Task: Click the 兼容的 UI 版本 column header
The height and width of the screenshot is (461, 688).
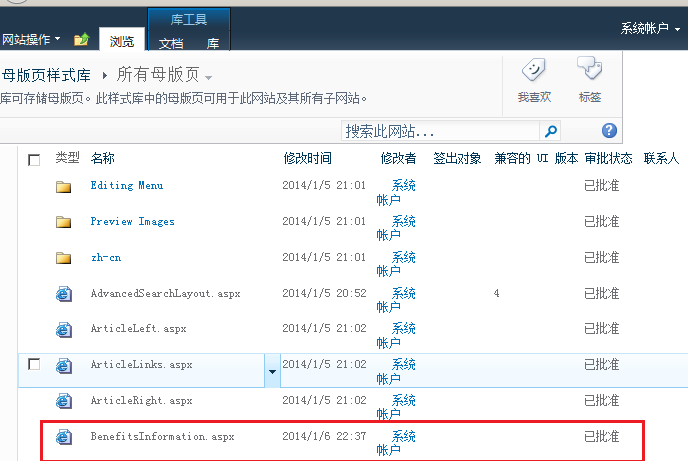Action: (536, 158)
